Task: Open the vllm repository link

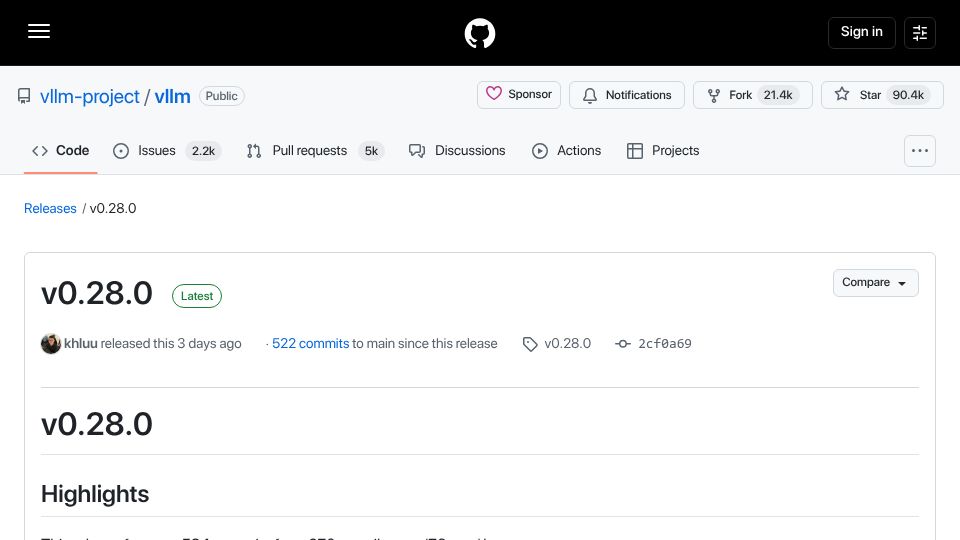Action: pyautogui.click(x=172, y=96)
